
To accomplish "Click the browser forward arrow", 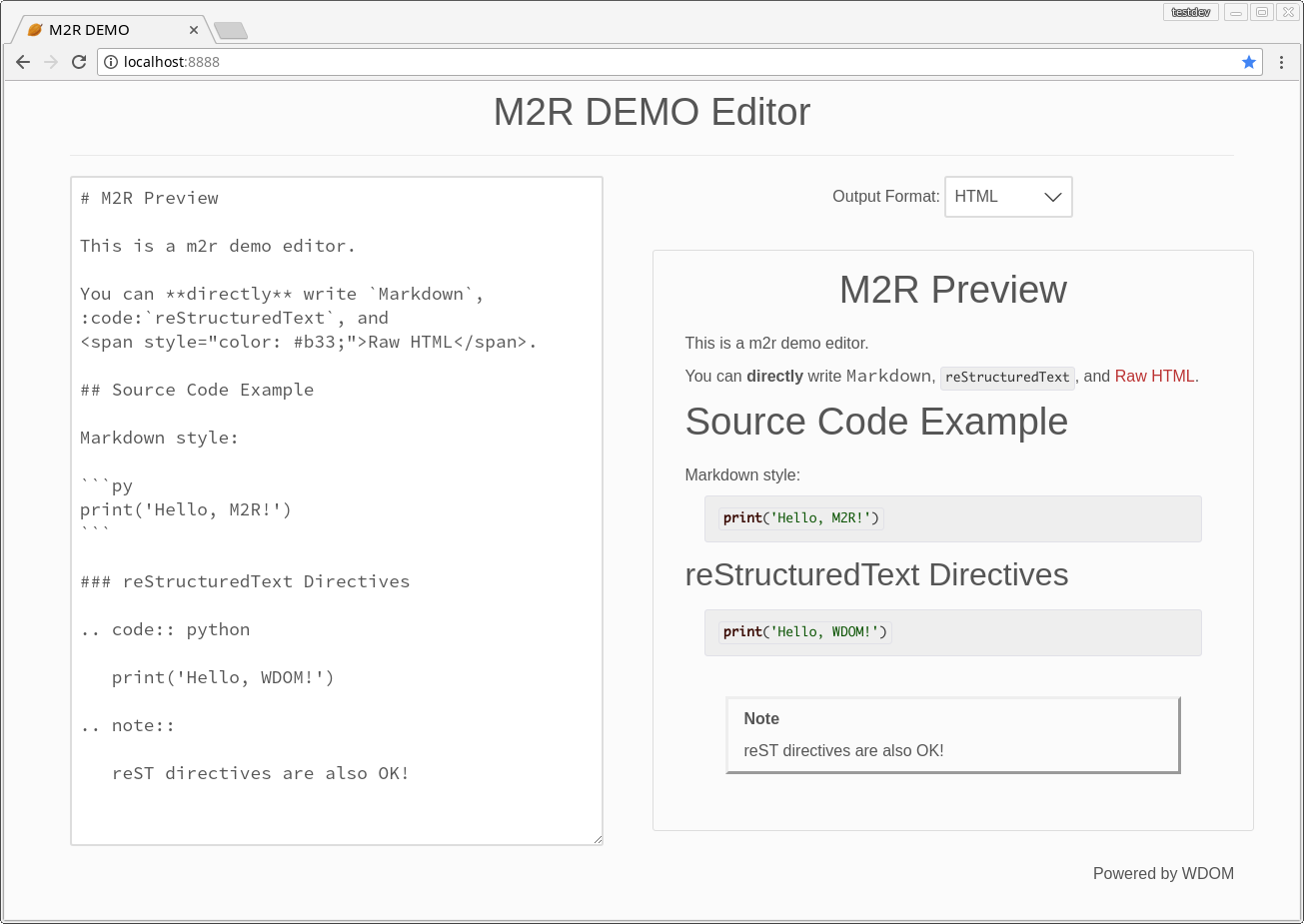I will pyautogui.click(x=51, y=62).
